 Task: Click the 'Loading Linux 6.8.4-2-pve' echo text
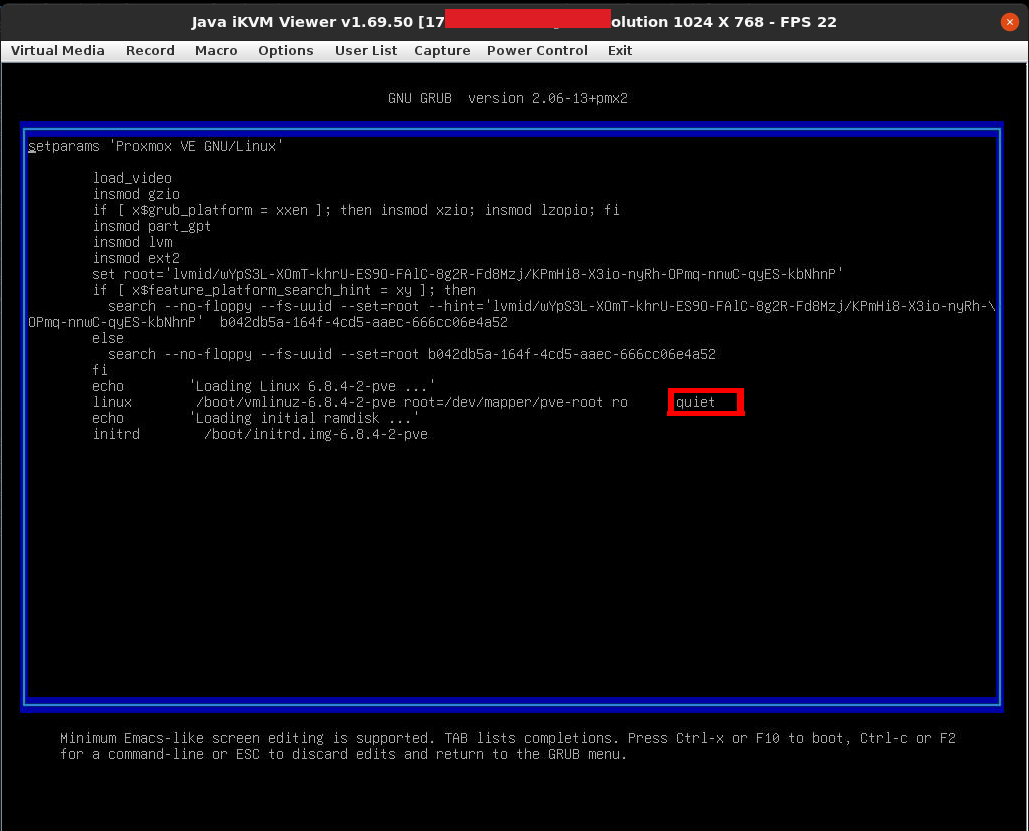coord(312,386)
